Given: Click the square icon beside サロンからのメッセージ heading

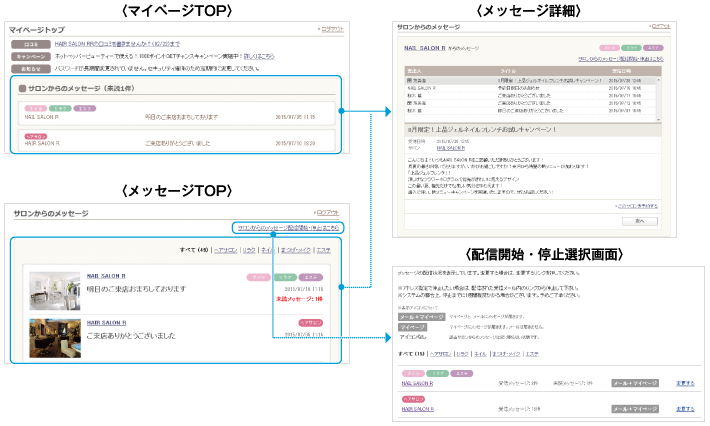Looking at the screenshot, I should (x=22, y=88).
